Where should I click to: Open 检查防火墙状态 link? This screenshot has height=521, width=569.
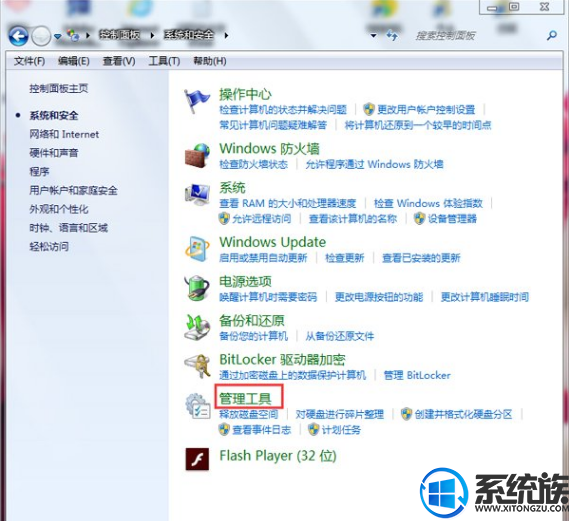point(253,164)
